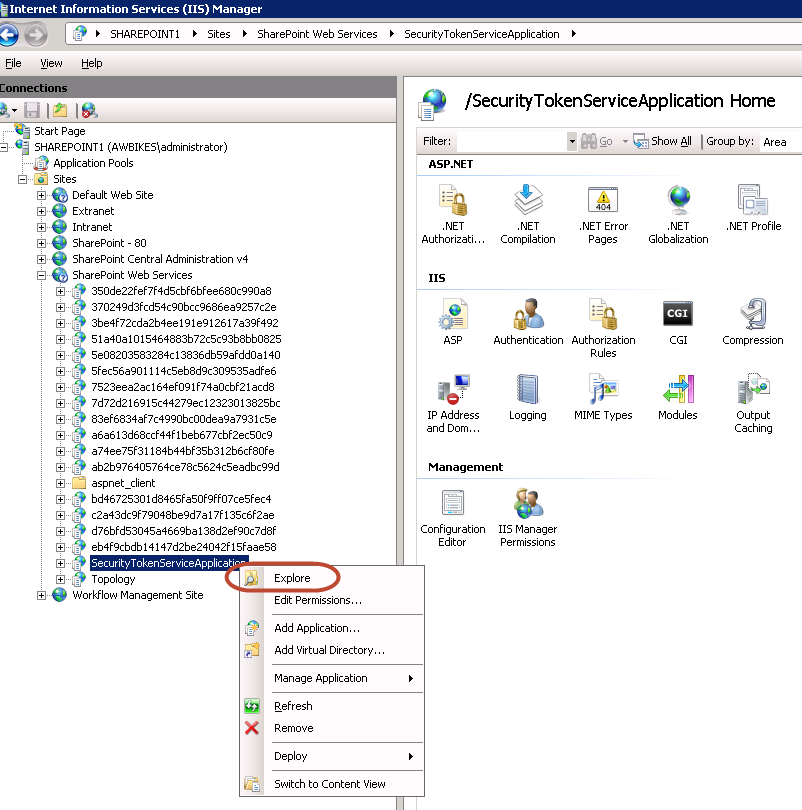Screen dimensions: 802x810
Task: Click the Show All button
Action: (663, 141)
